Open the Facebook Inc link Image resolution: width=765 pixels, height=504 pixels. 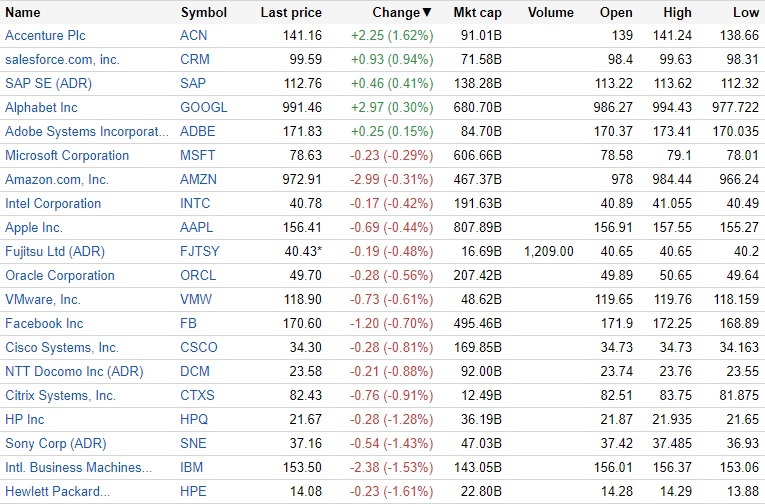(x=44, y=323)
